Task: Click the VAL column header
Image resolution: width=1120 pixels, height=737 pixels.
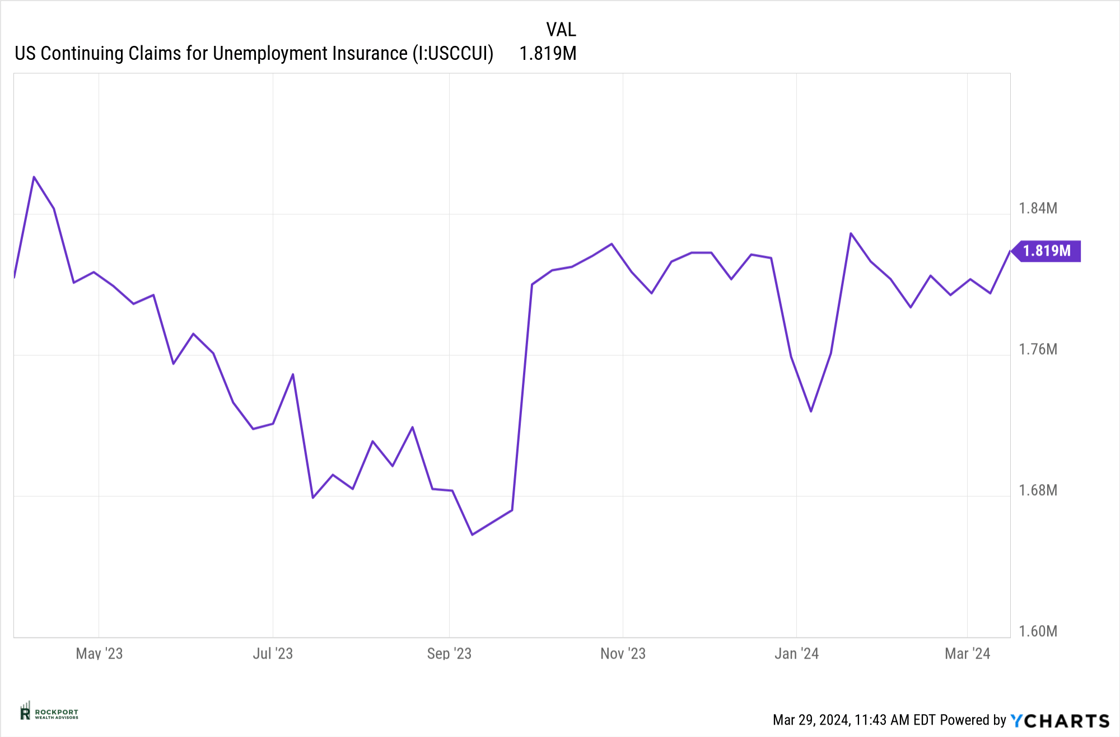Action: [561, 30]
